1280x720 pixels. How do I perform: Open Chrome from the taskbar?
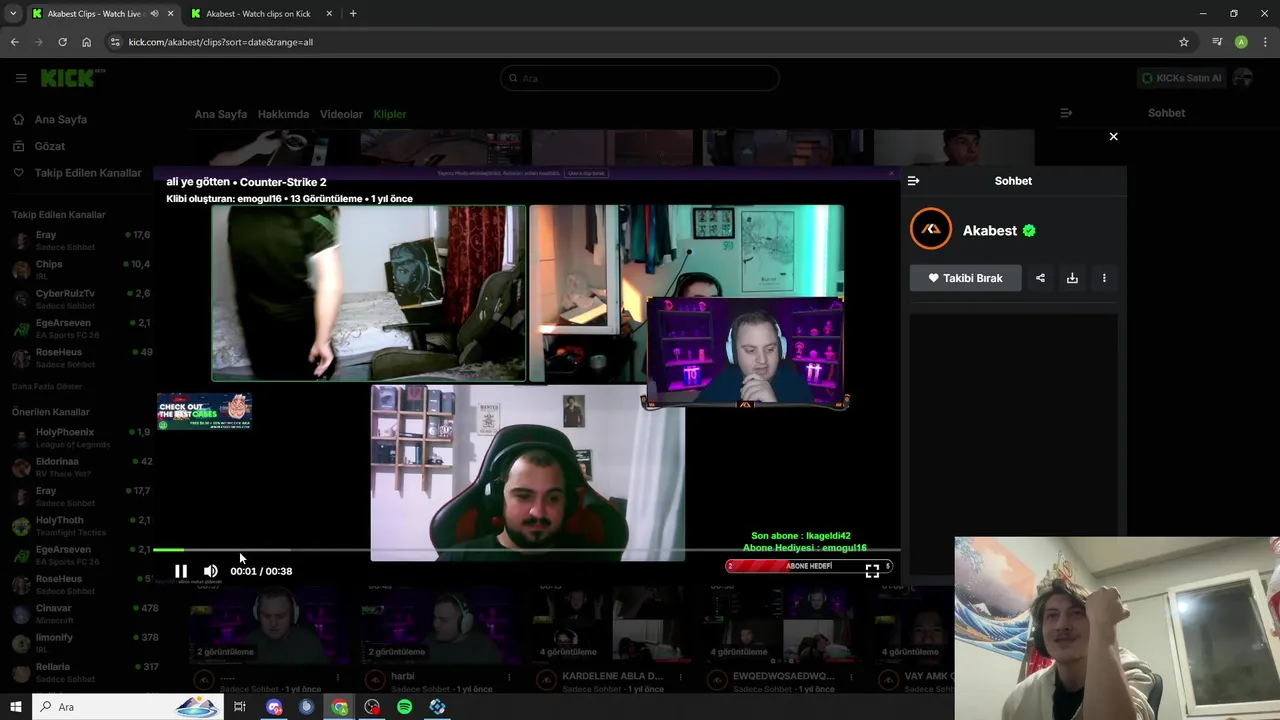coord(340,707)
